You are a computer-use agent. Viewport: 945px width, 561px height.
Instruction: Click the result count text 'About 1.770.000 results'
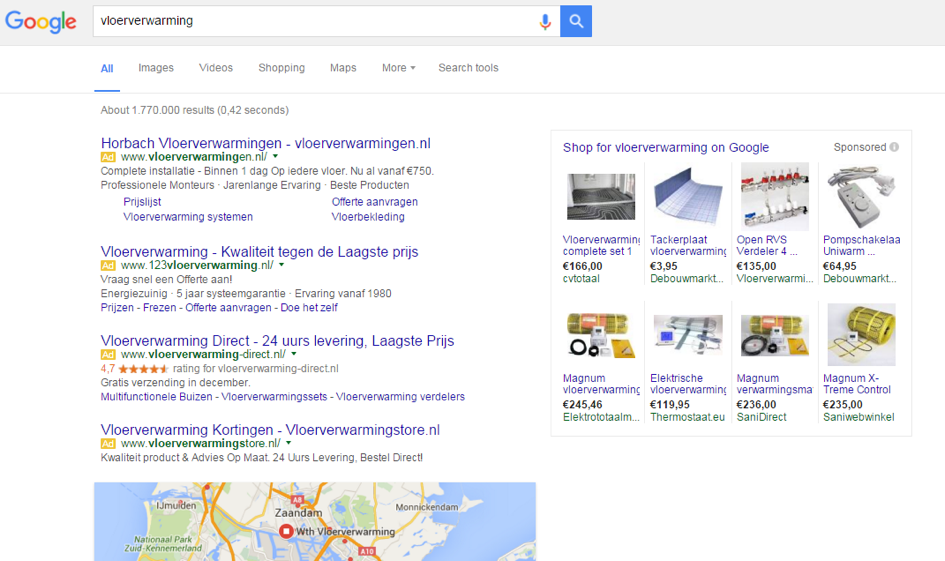157,110
